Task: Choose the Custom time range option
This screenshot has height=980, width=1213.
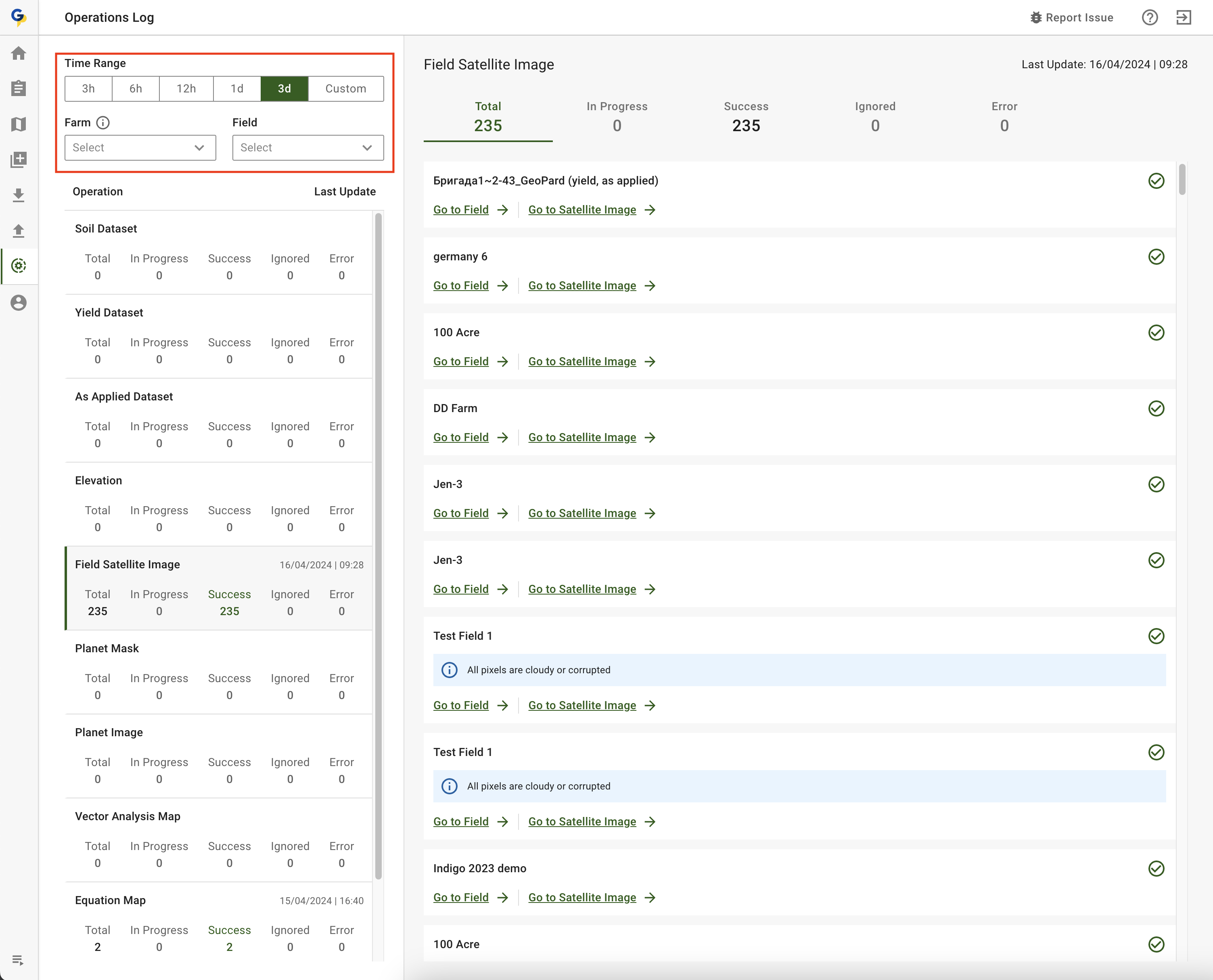Action: pos(345,89)
